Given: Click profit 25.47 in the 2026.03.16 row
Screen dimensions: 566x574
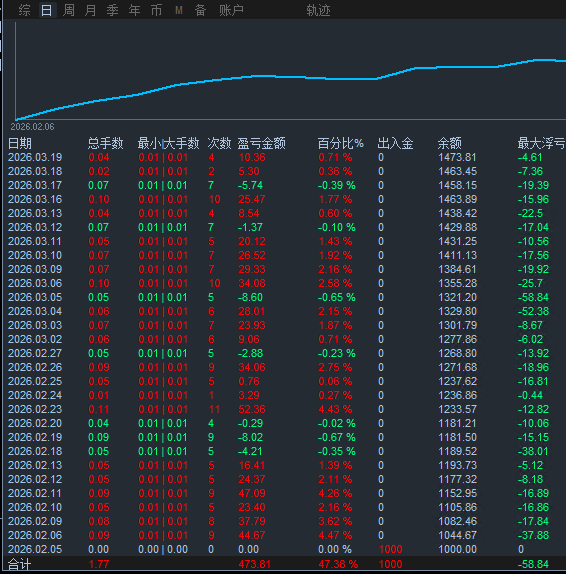Looking at the screenshot, I should (252, 199).
